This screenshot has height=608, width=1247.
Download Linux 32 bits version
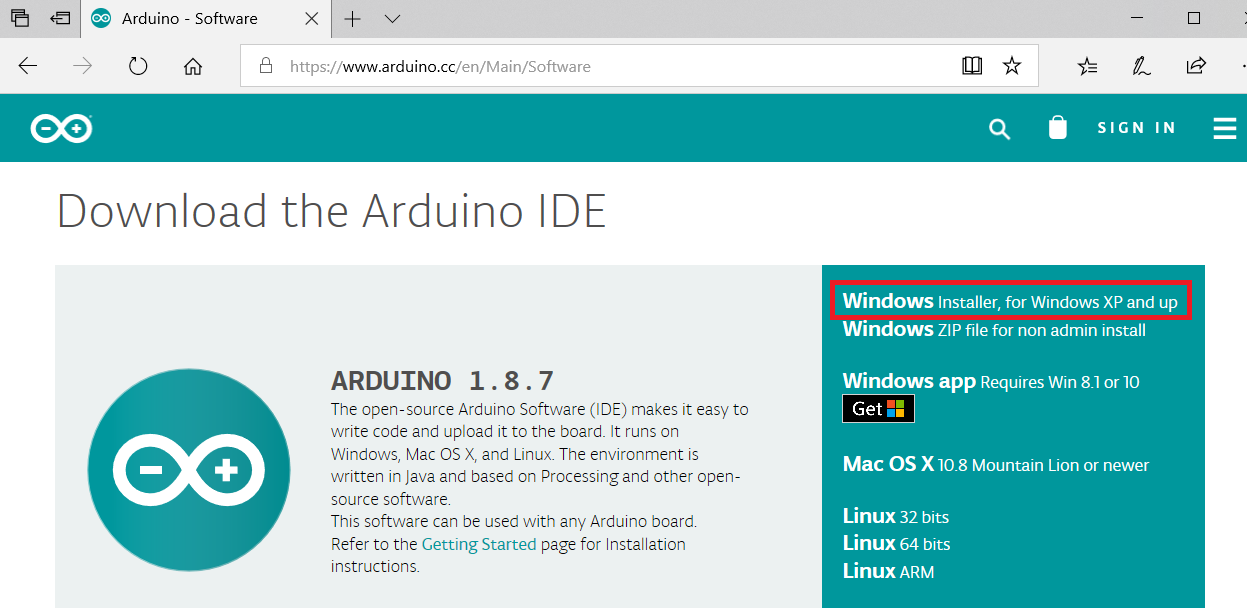[896, 517]
